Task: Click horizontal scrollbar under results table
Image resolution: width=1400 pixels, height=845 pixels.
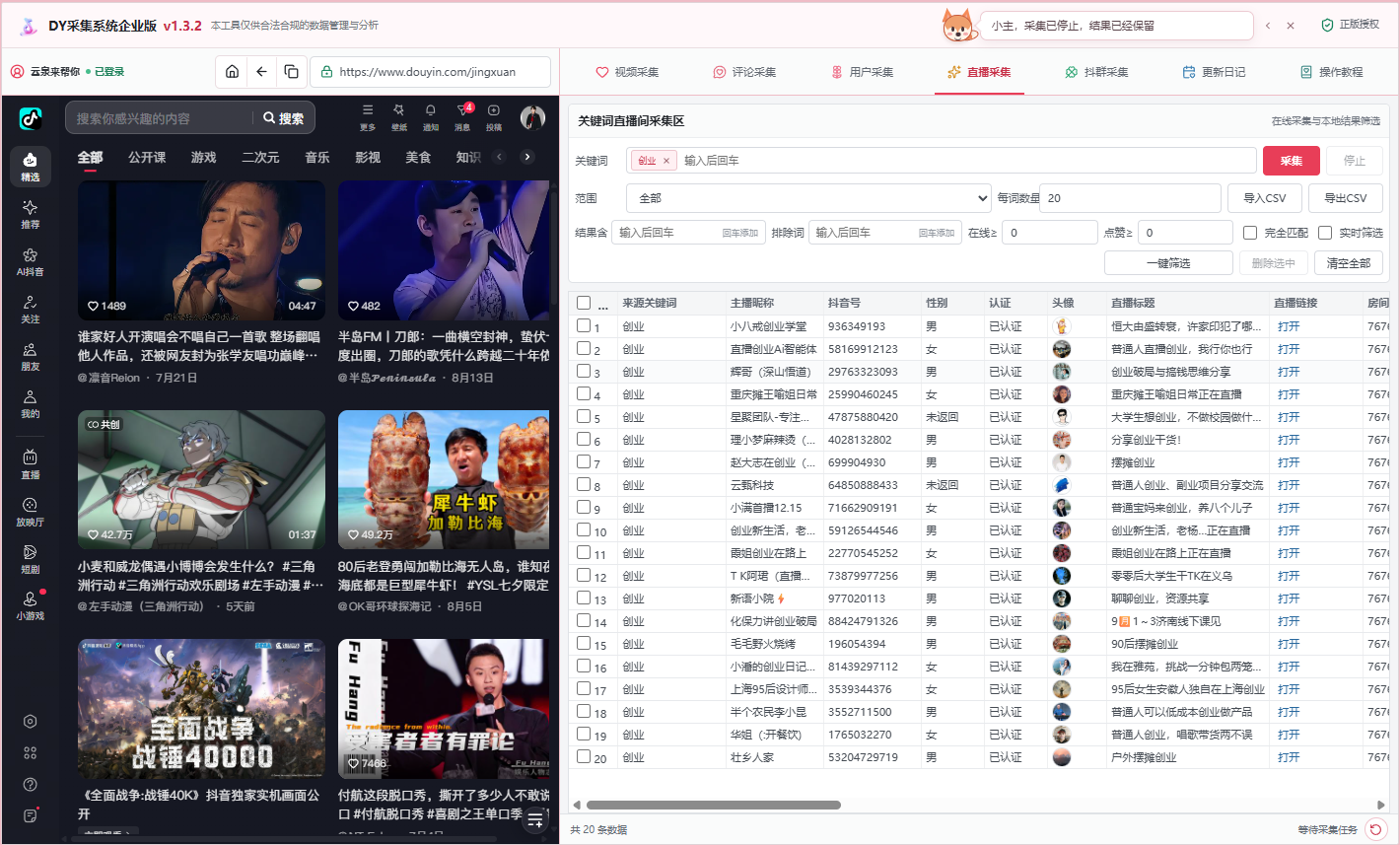Action: (714, 805)
